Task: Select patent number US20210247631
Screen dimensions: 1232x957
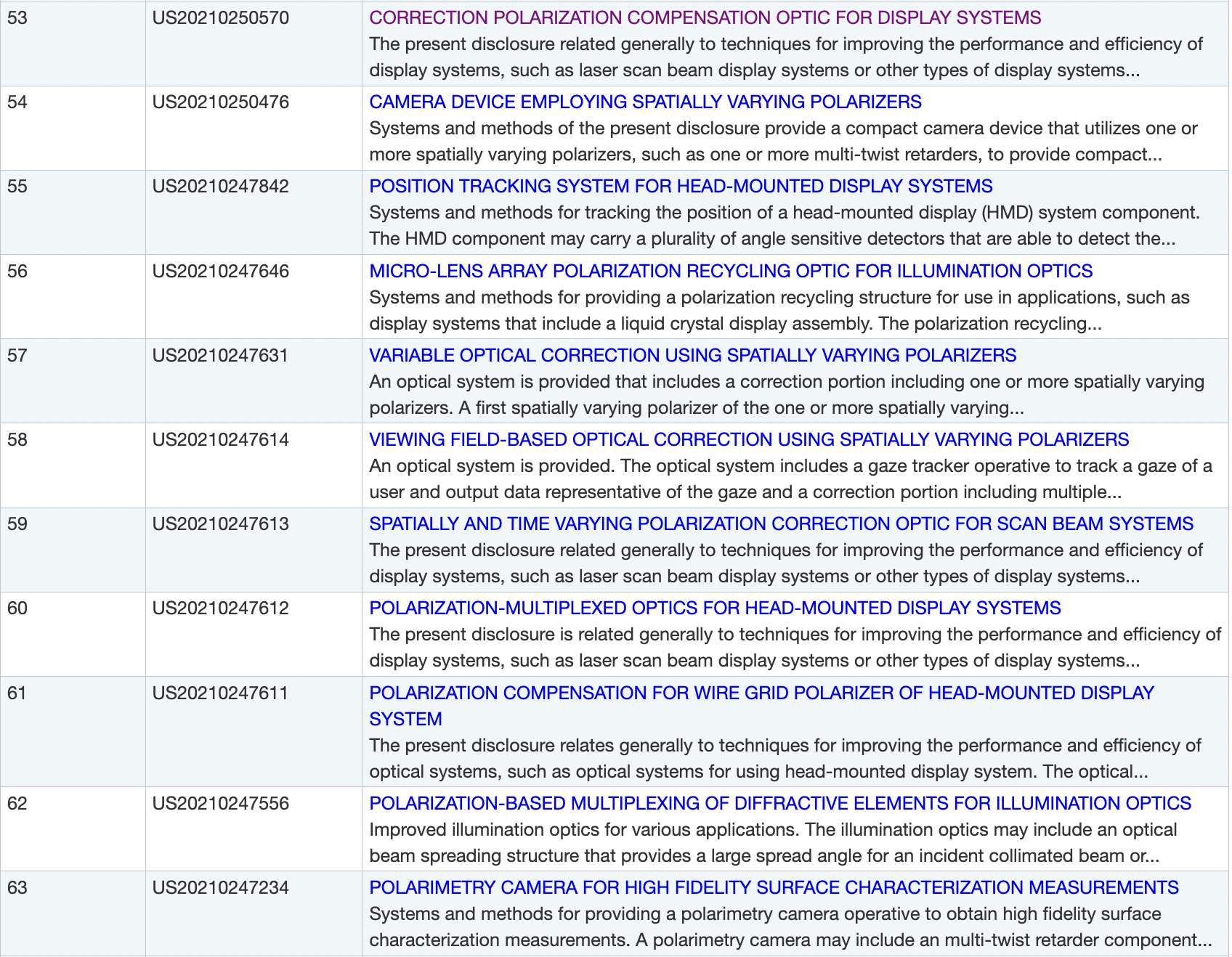Action: coord(221,355)
